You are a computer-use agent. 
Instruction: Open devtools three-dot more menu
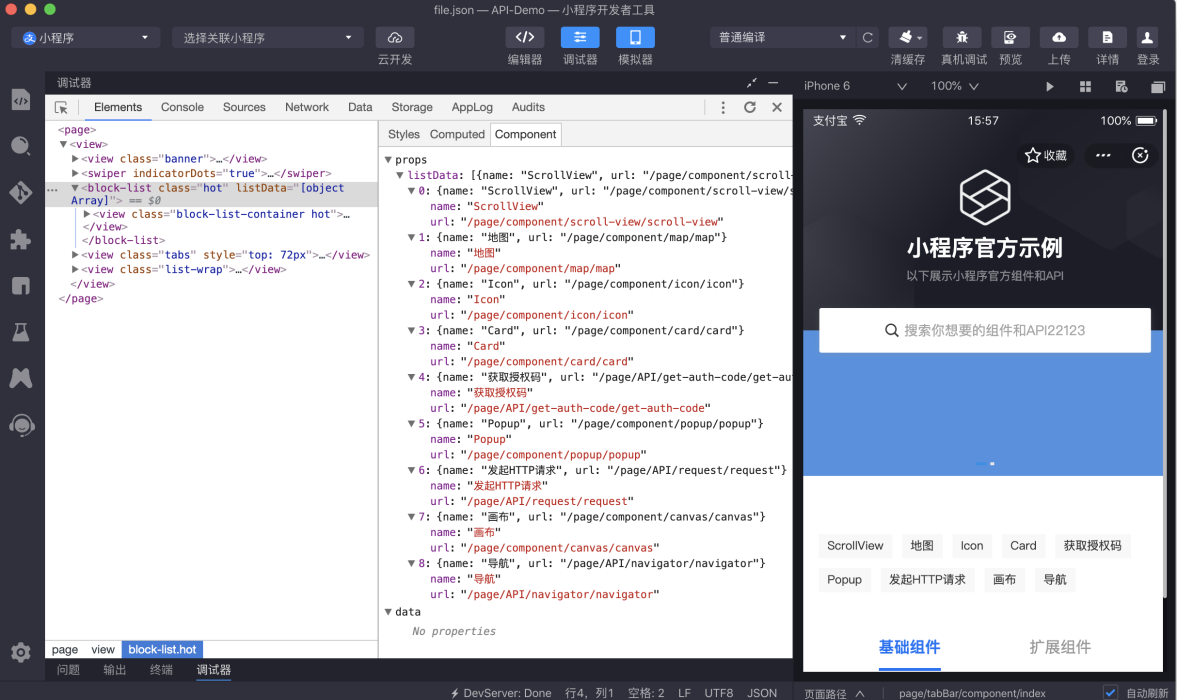click(x=723, y=107)
